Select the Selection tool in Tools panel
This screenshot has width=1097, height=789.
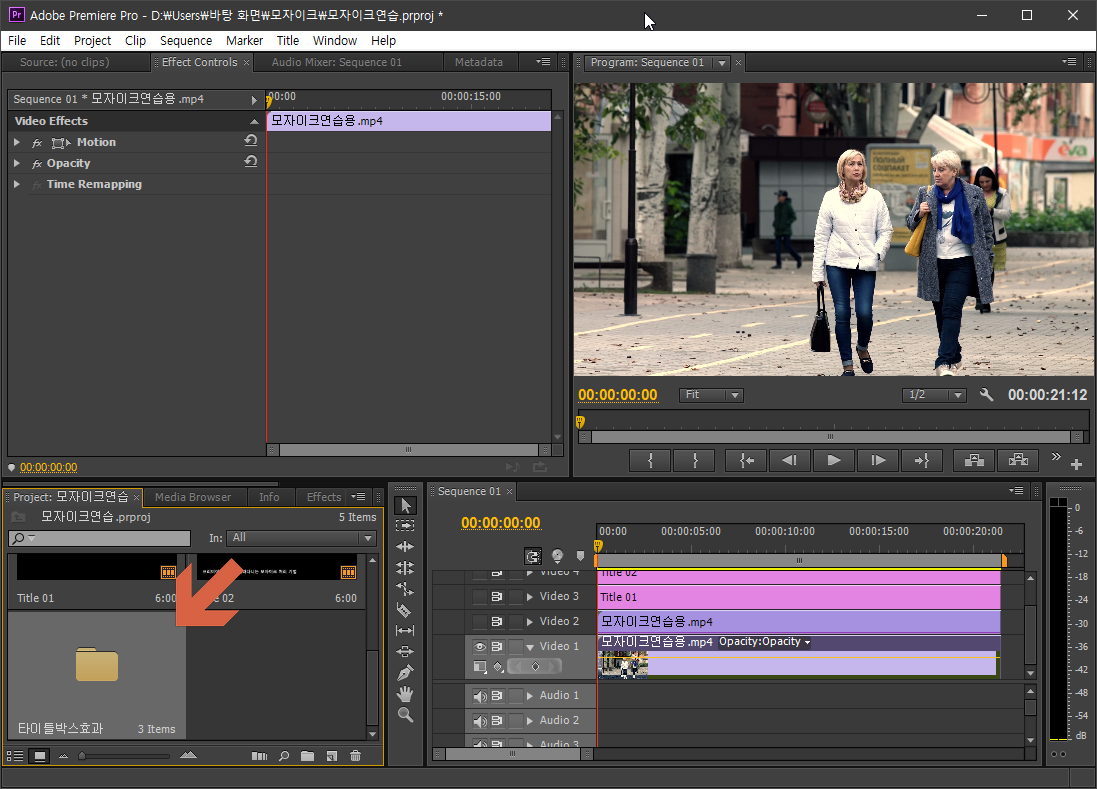pyautogui.click(x=405, y=506)
